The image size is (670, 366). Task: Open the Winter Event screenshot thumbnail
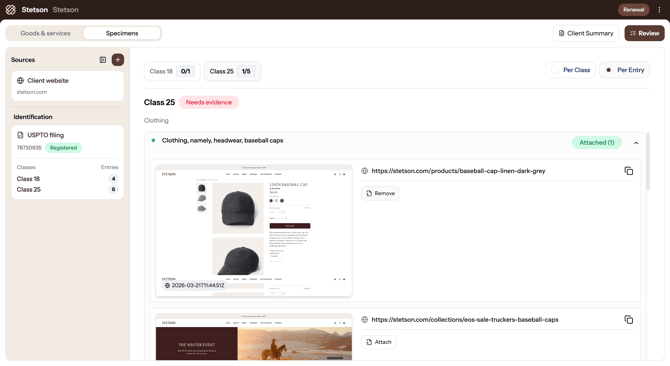(x=254, y=337)
